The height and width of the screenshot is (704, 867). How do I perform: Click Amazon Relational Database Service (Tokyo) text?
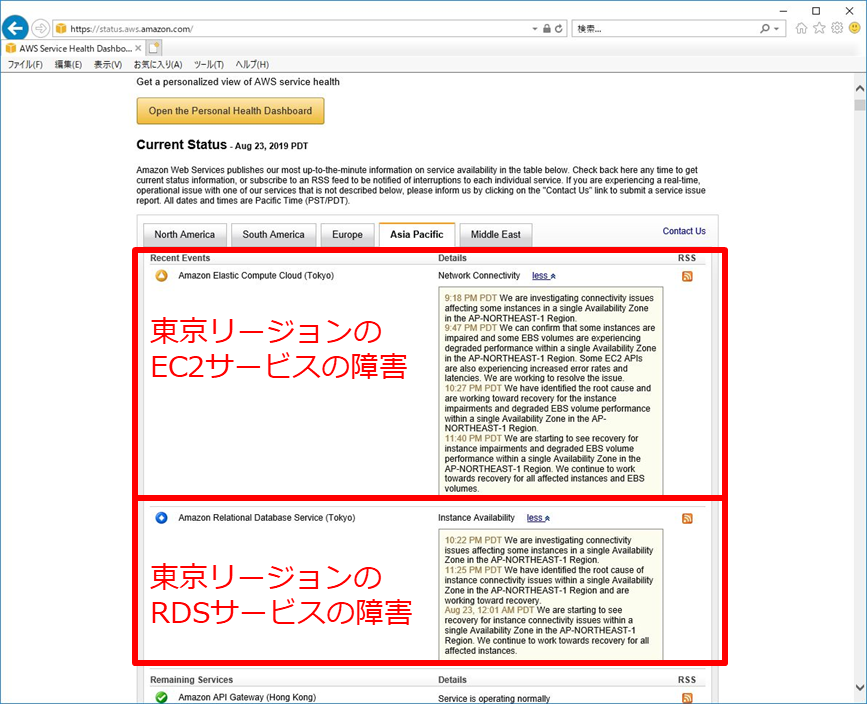tap(267, 518)
